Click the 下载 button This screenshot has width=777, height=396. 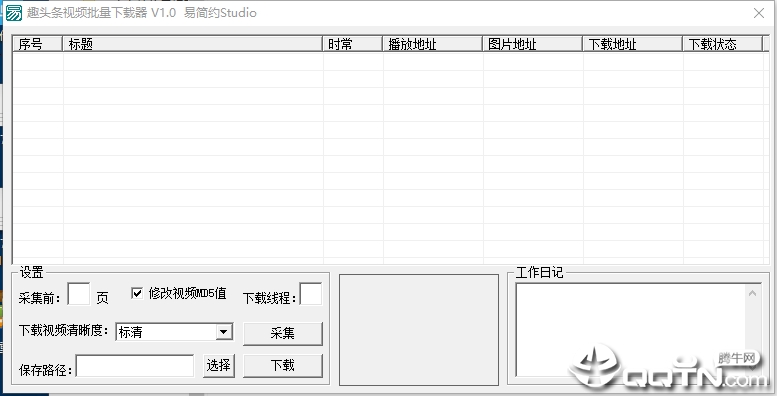tap(283, 366)
